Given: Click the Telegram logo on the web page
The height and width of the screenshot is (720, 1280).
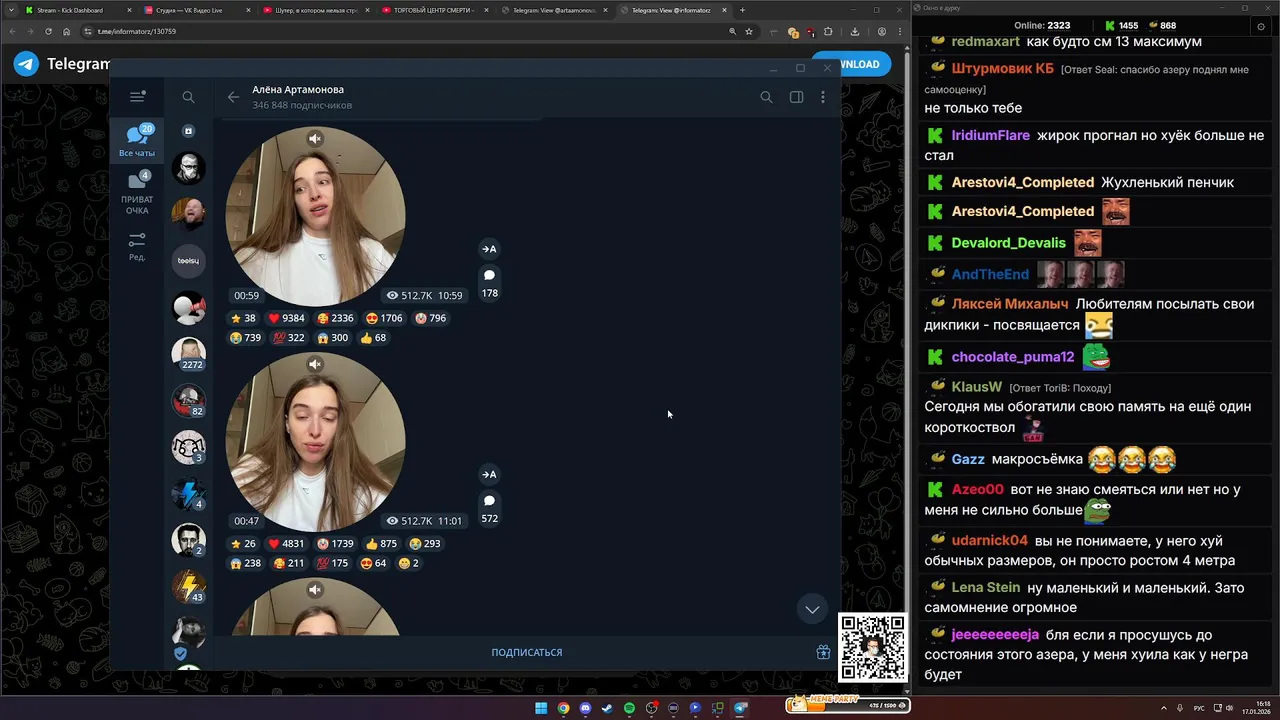Looking at the screenshot, I should pyautogui.click(x=26, y=64).
